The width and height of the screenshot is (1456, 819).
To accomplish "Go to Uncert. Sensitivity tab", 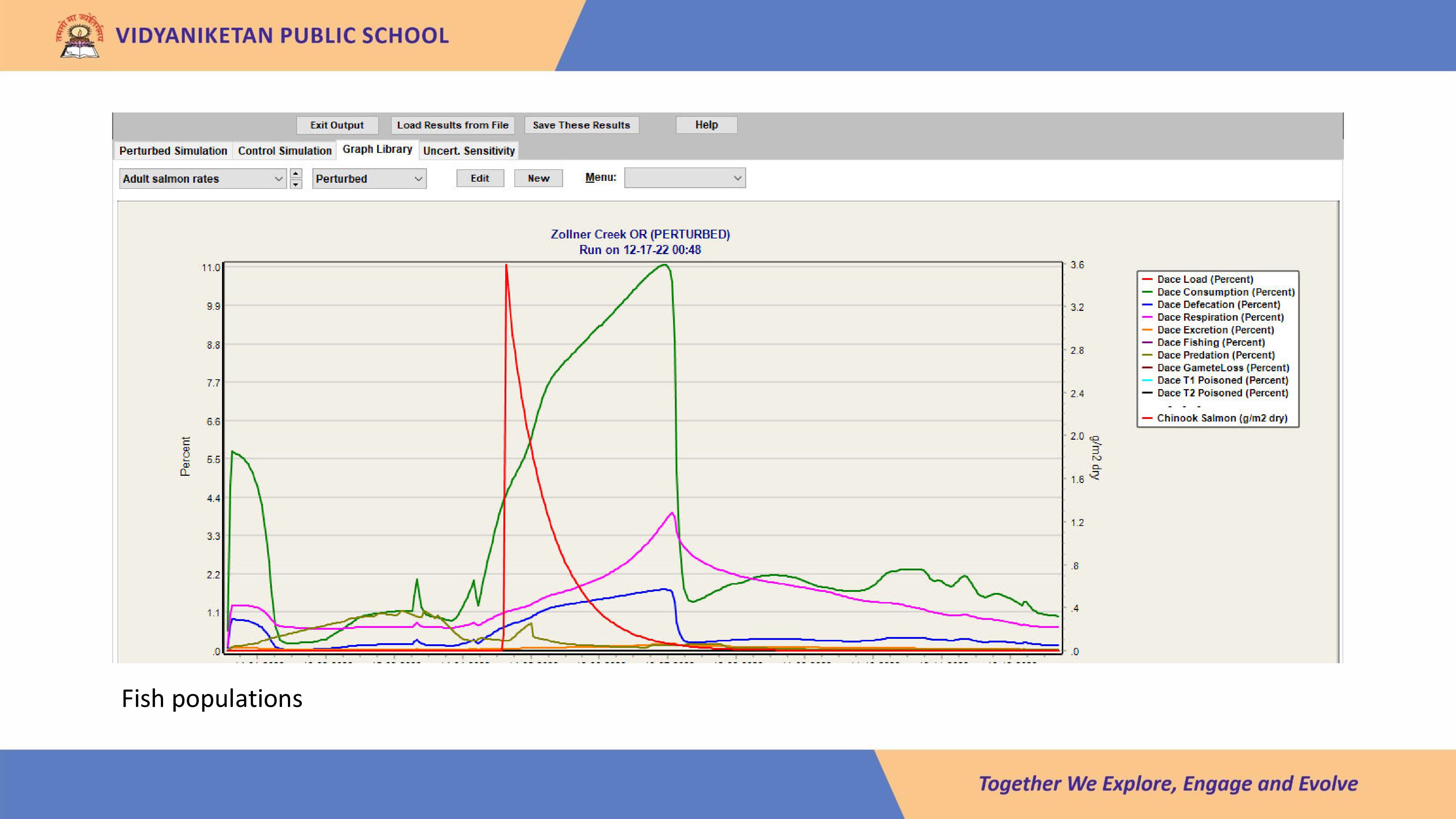I will point(468,151).
